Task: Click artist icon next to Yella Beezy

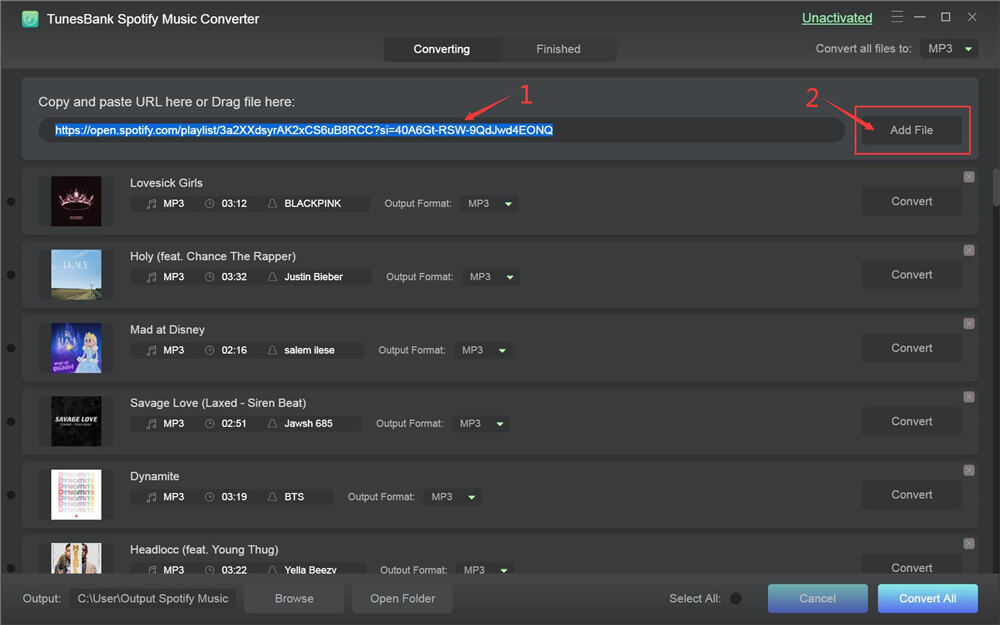Action: coord(272,570)
